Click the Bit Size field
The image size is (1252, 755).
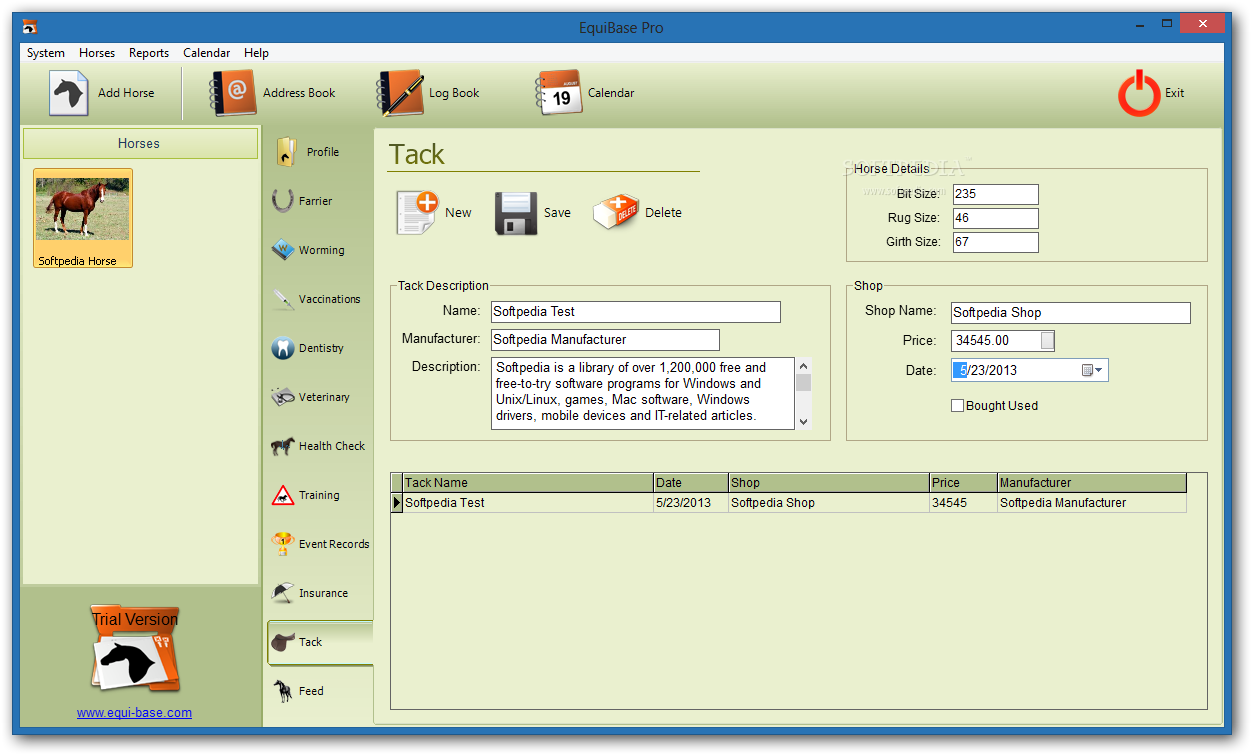click(995, 195)
